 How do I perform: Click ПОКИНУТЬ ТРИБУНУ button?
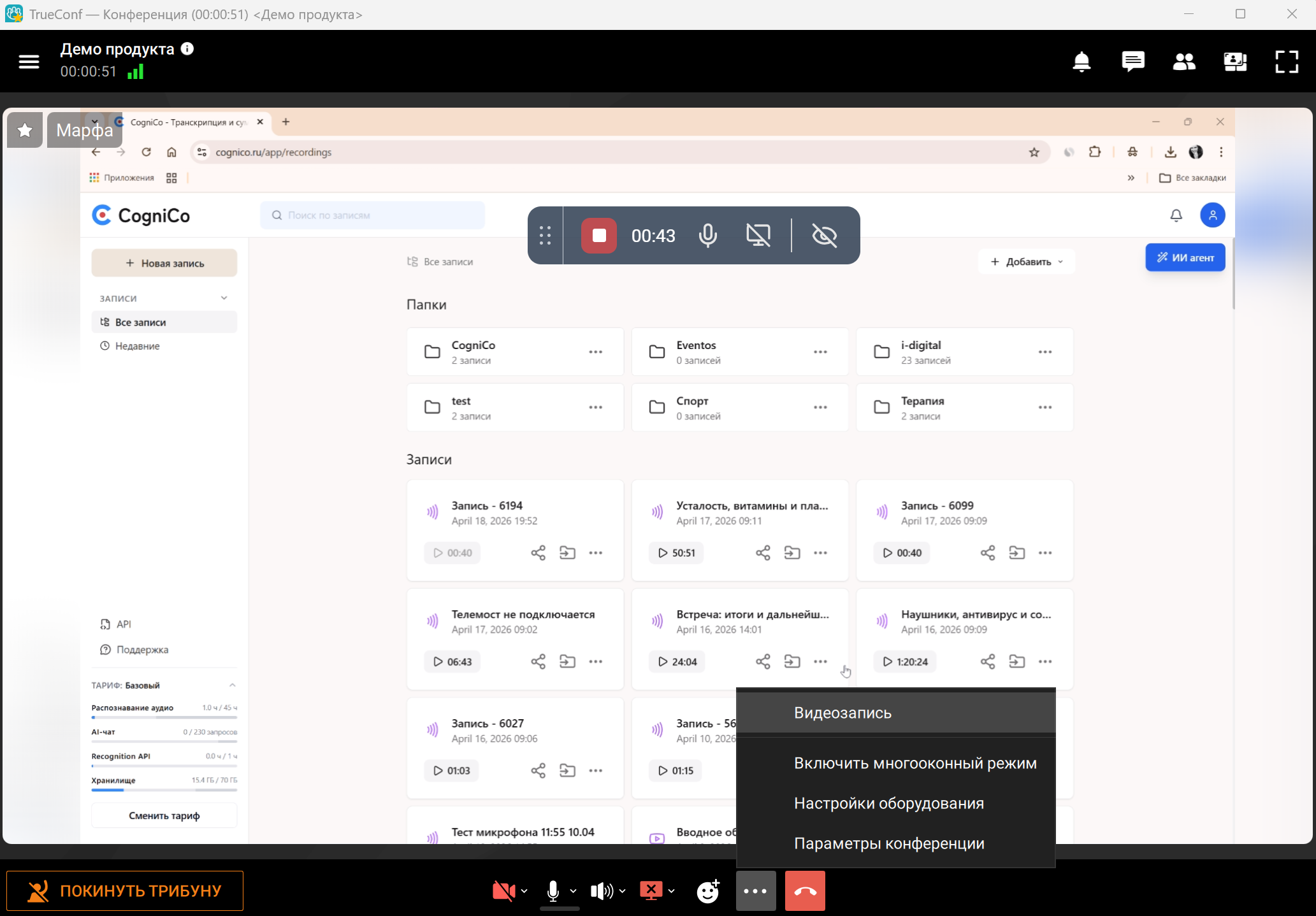(x=125, y=891)
